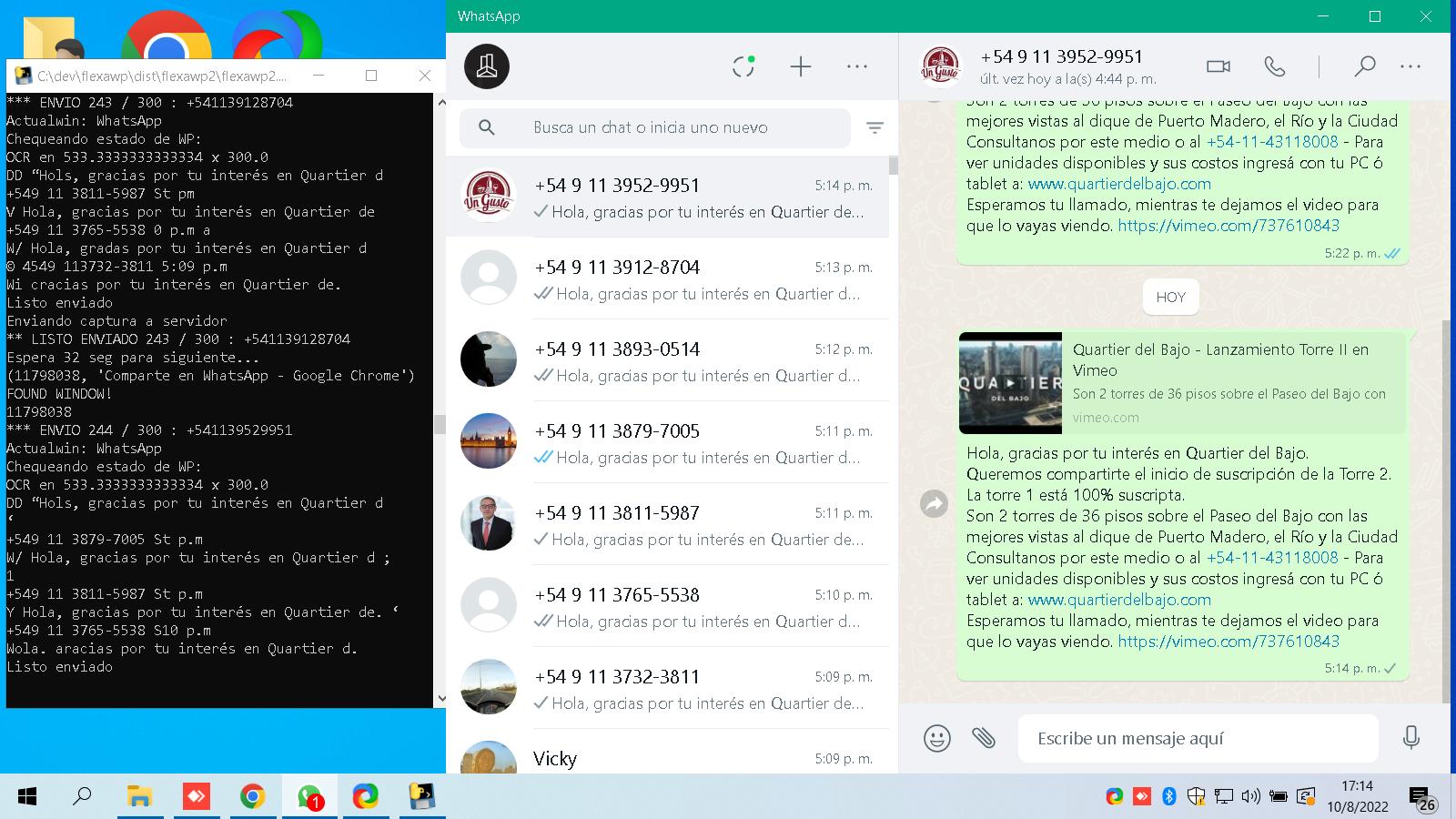The height and width of the screenshot is (819, 1456).
Task: Open the red AnyDesk taskbar icon
Action: click(x=196, y=797)
